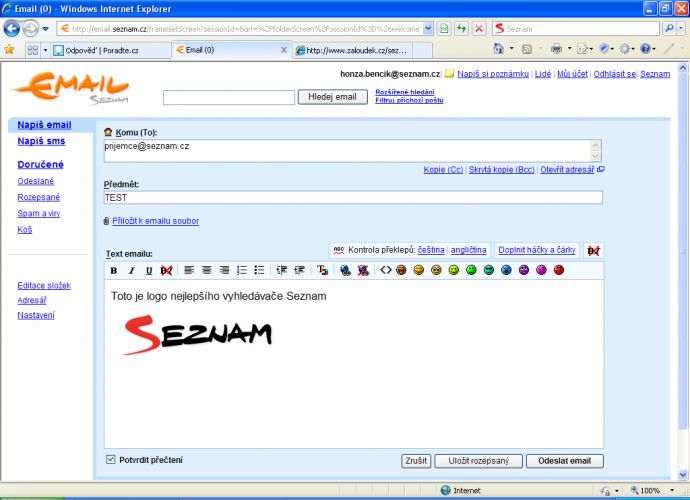The height and width of the screenshot is (500, 690).
Task: Click the browser Home icon
Action: coord(499,48)
